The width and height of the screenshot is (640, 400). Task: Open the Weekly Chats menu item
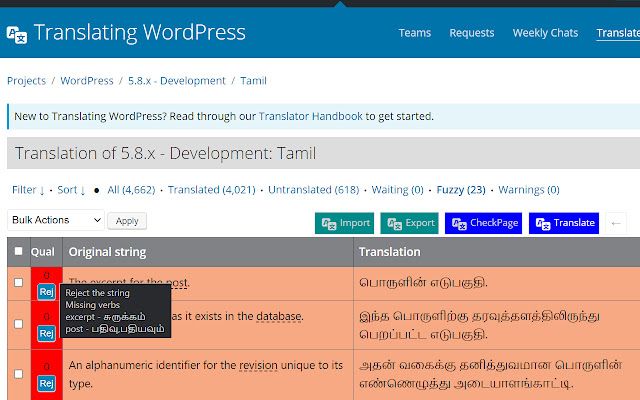pyautogui.click(x=545, y=33)
